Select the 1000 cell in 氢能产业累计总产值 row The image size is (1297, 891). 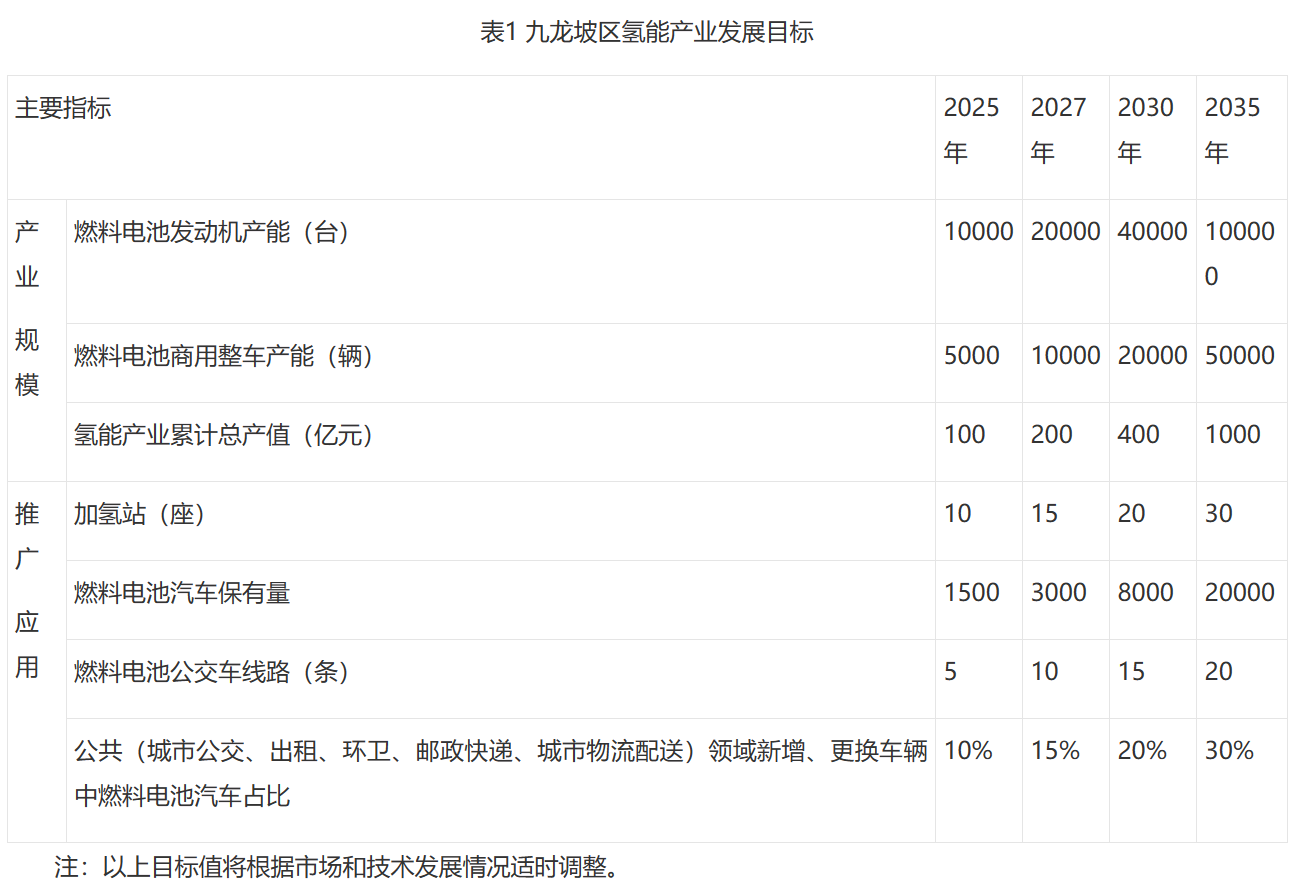(x=1241, y=442)
